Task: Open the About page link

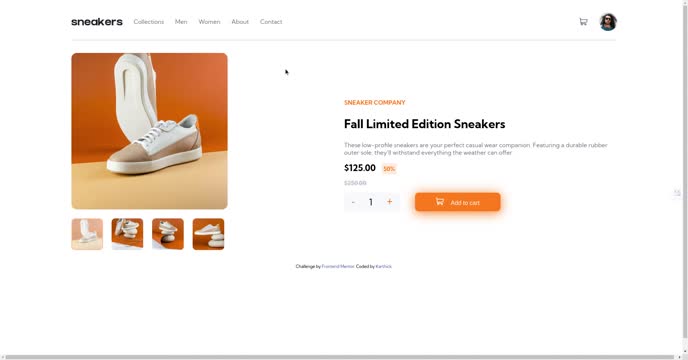Action: (240, 22)
